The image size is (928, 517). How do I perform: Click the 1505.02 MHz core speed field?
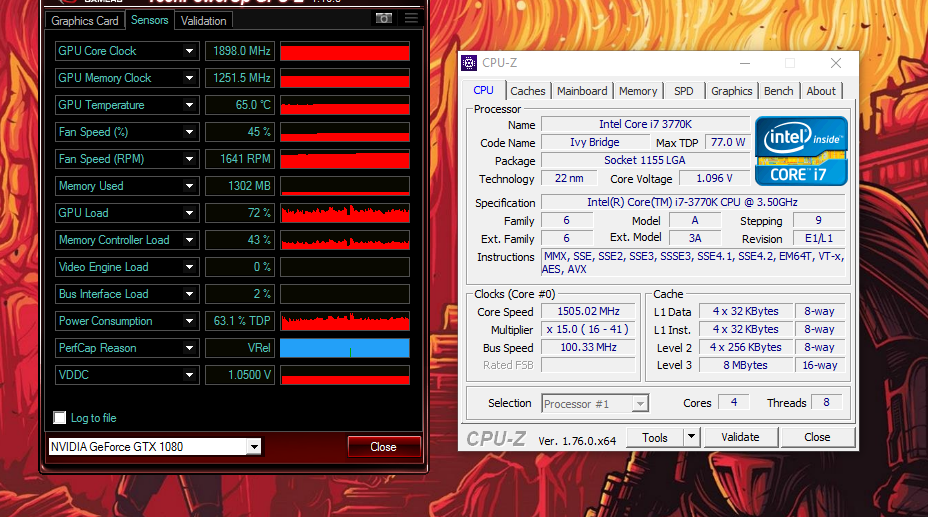[588, 311]
